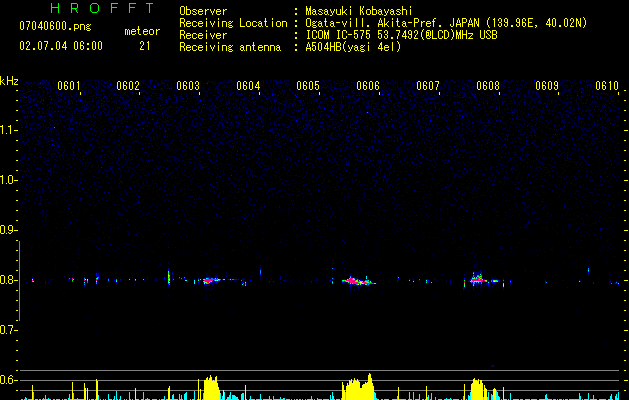Click the meteor count value 21
629x400 pixels.
tap(145, 46)
